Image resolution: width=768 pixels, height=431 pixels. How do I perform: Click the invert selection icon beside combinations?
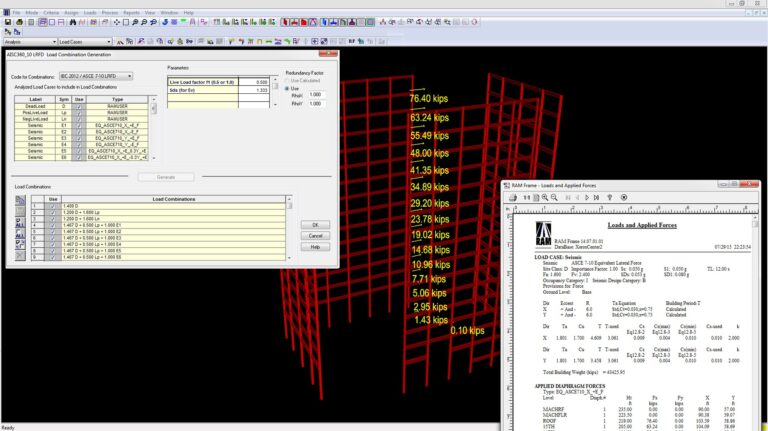(20, 244)
